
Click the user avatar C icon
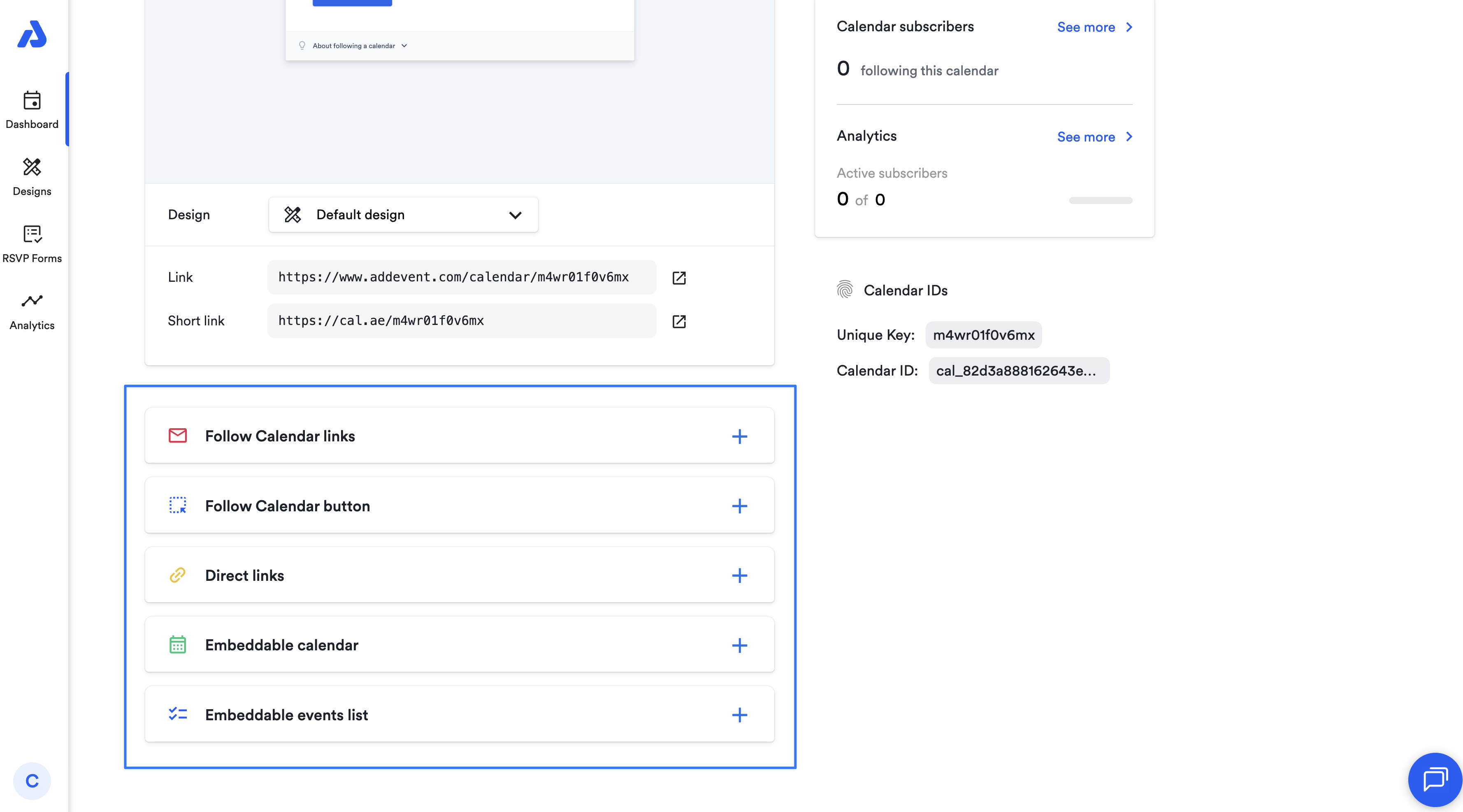(x=32, y=781)
